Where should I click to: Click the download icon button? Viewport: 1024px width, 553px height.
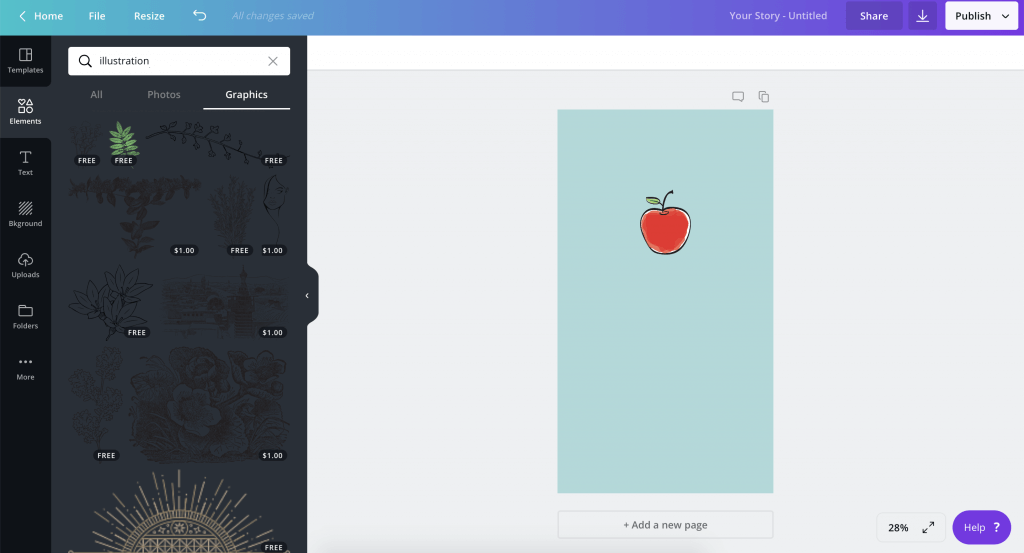pyautogui.click(x=922, y=16)
